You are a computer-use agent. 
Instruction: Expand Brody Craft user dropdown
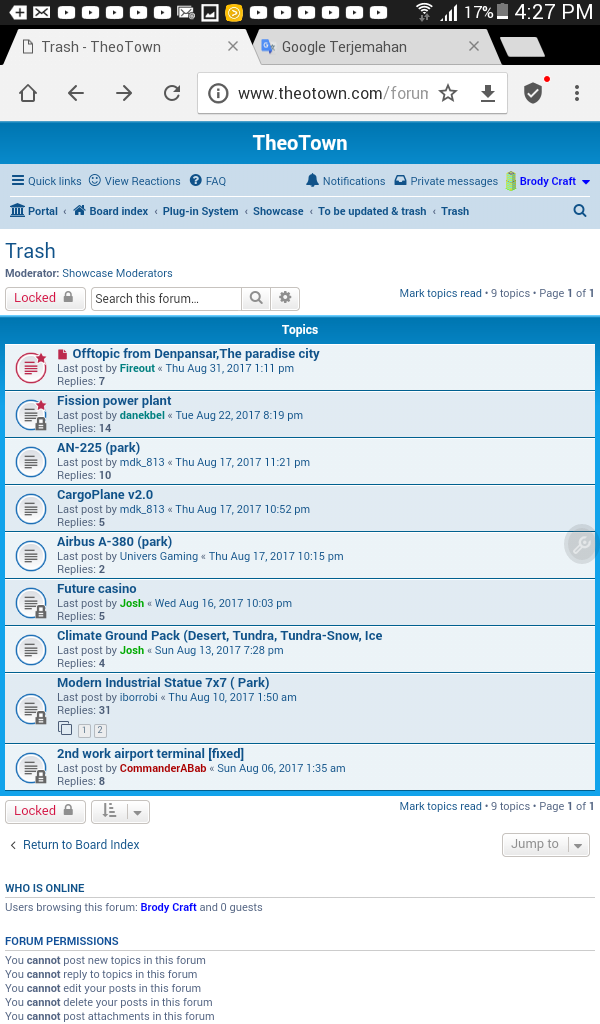click(x=548, y=181)
